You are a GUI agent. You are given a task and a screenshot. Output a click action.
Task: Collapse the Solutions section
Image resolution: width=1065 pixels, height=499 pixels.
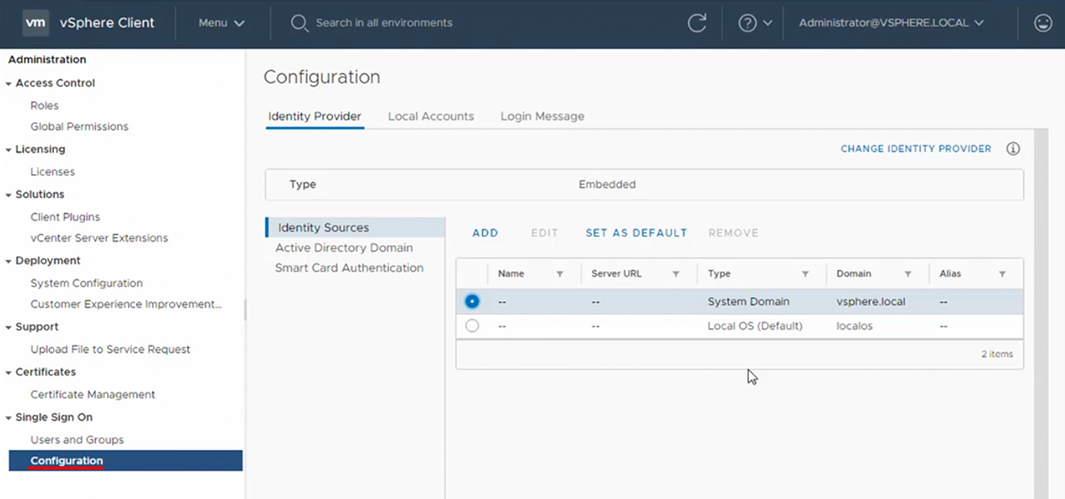click(x=8, y=195)
